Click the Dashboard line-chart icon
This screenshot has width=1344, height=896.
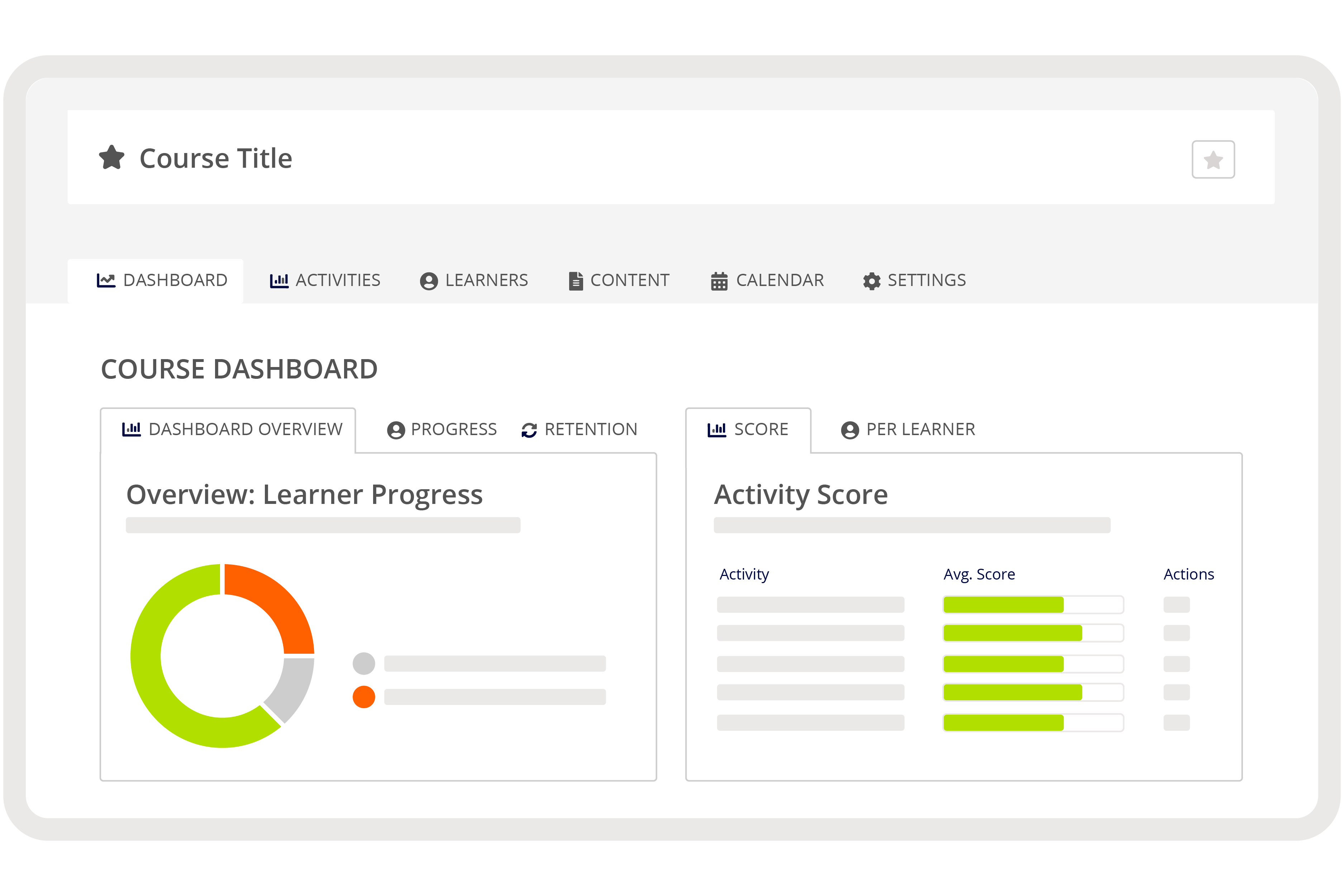[106, 280]
